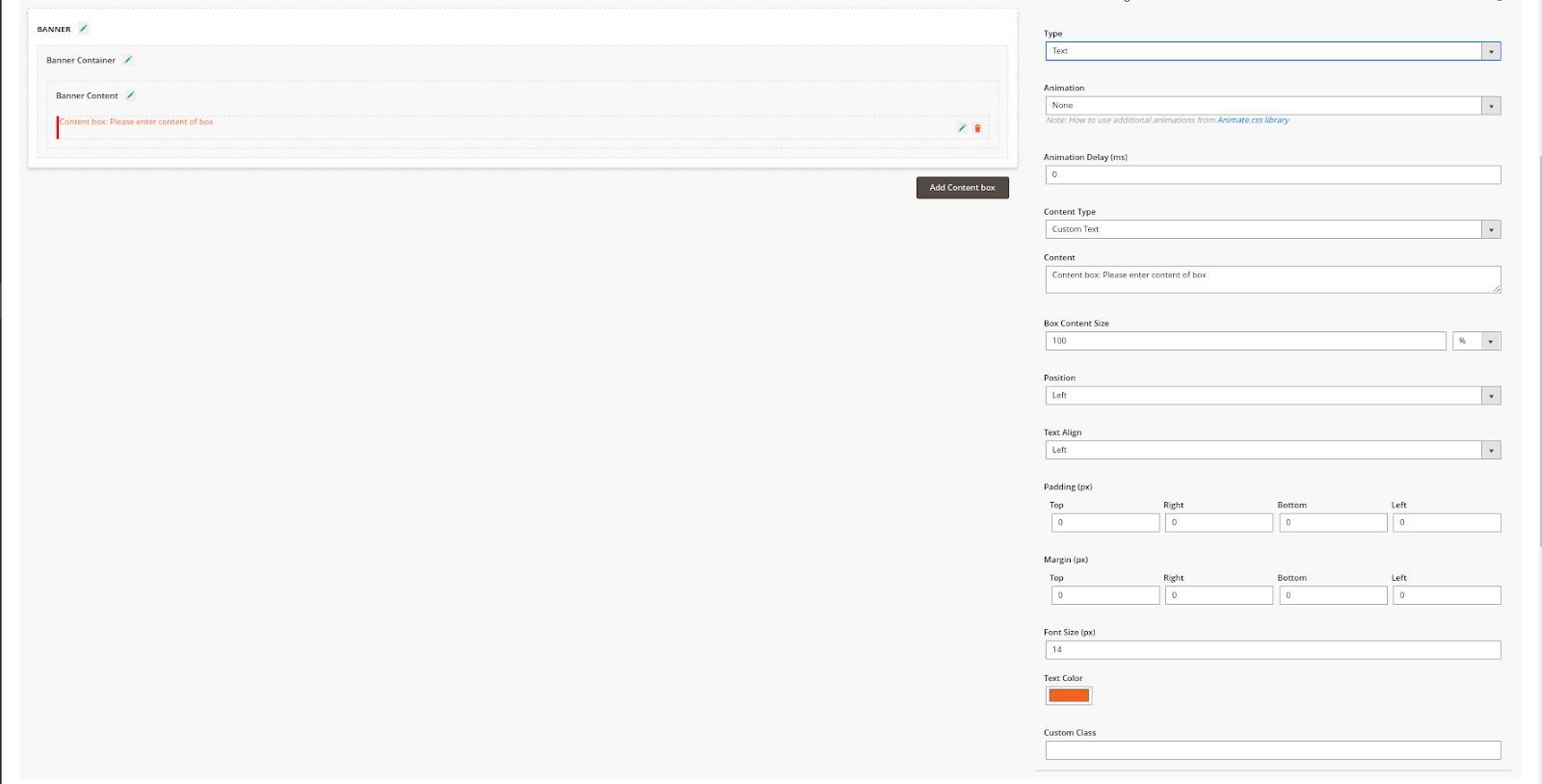Edit the BANNER section with pencil icon
This screenshot has width=1542, height=784.
84,29
